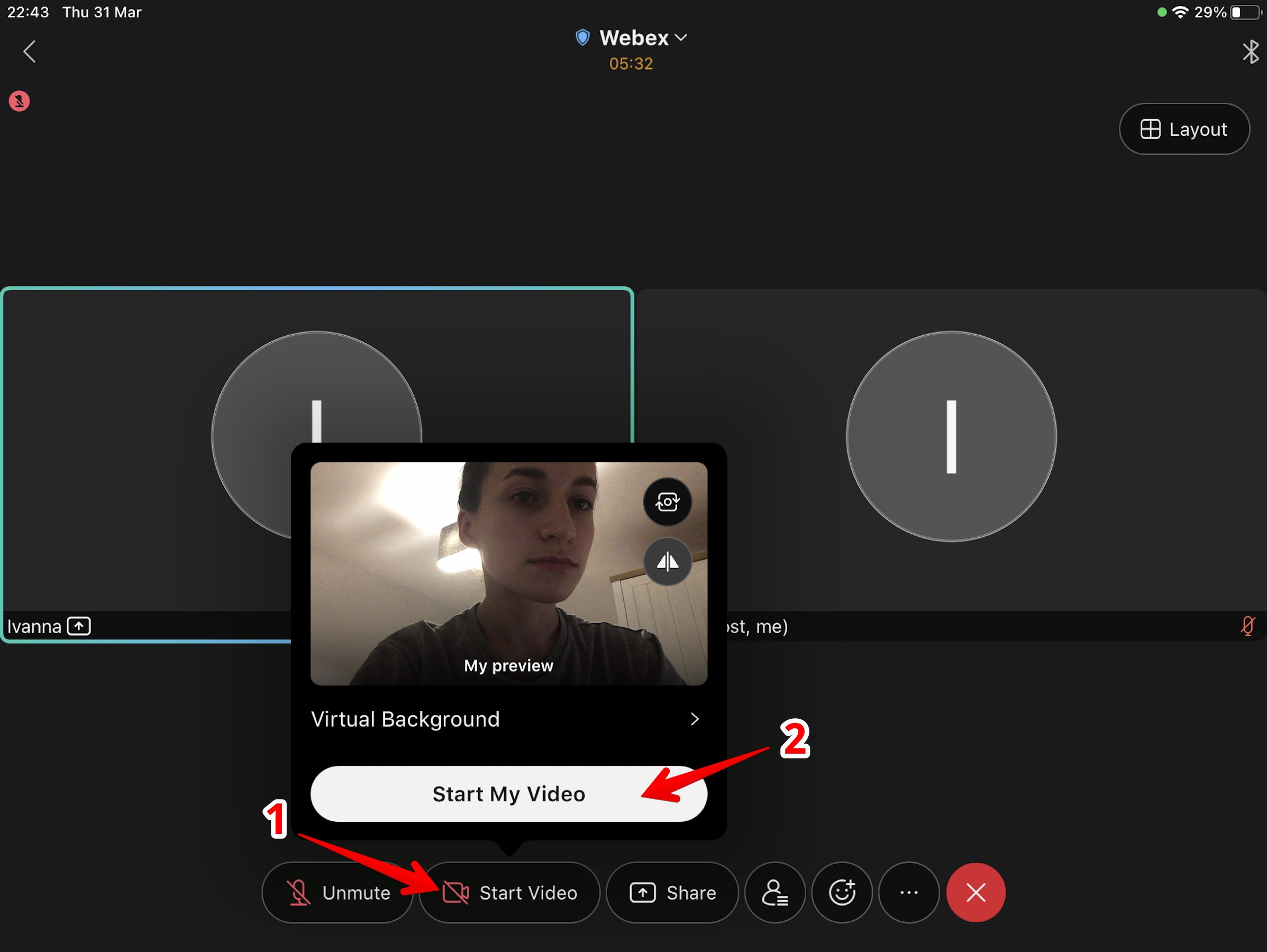Tap the muted mic icon on host tile
The height and width of the screenshot is (952, 1267).
click(1247, 626)
